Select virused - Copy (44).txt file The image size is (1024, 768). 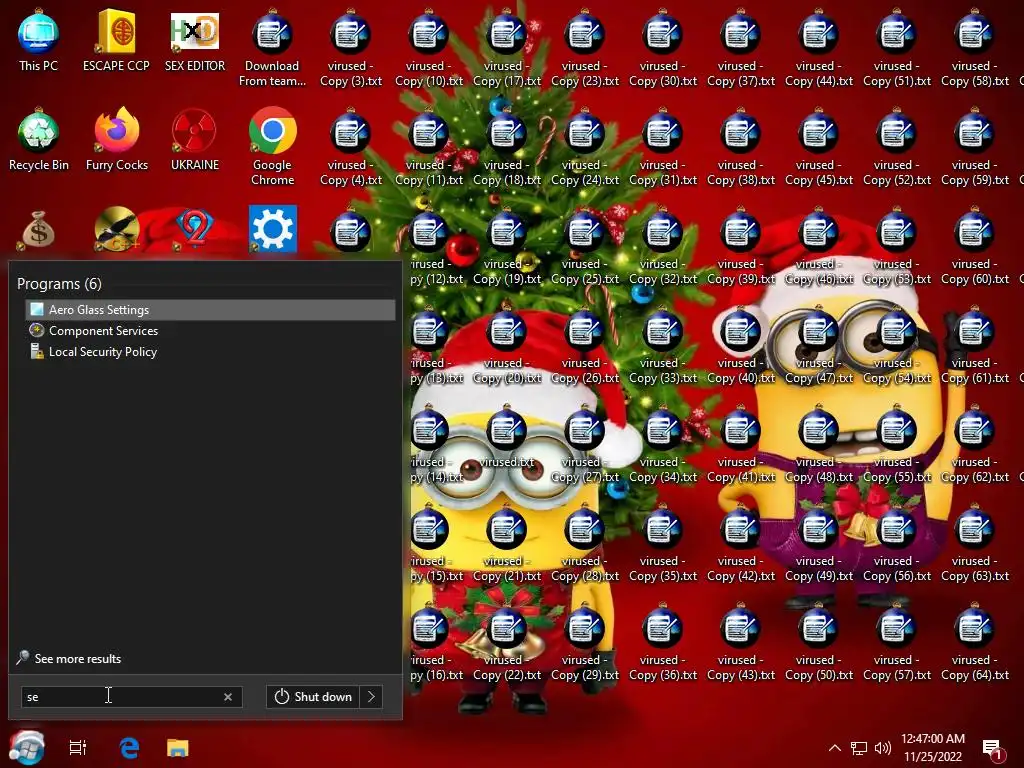pyautogui.click(x=819, y=48)
